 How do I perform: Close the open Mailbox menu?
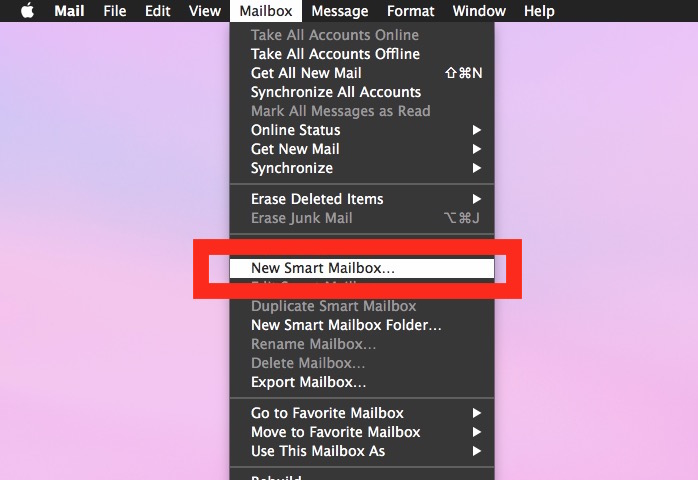point(266,11)
